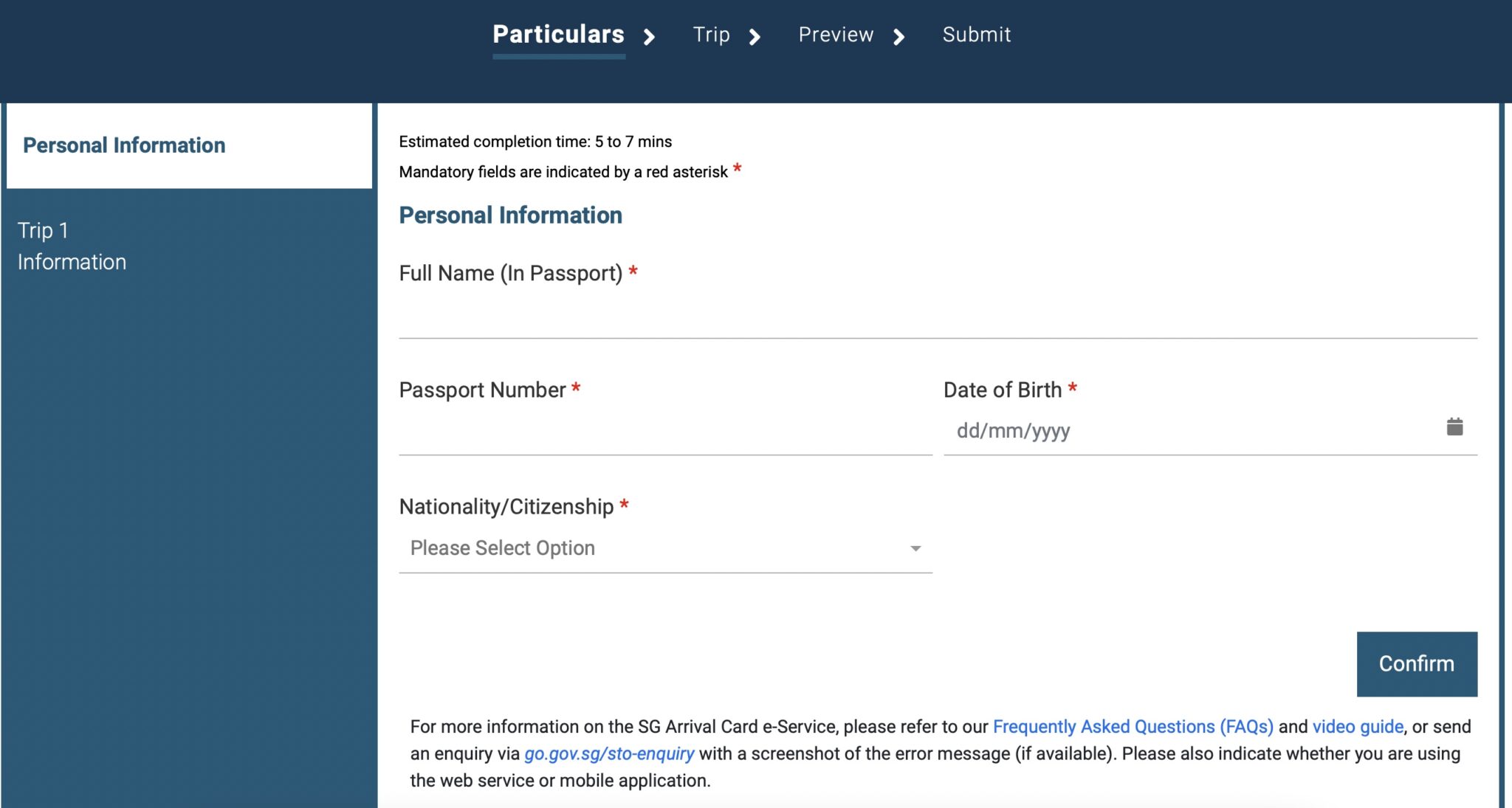Click the Confirm button
Image resolution: width=1512 pixels, height=808 pixels.
tap(1417, 663)
